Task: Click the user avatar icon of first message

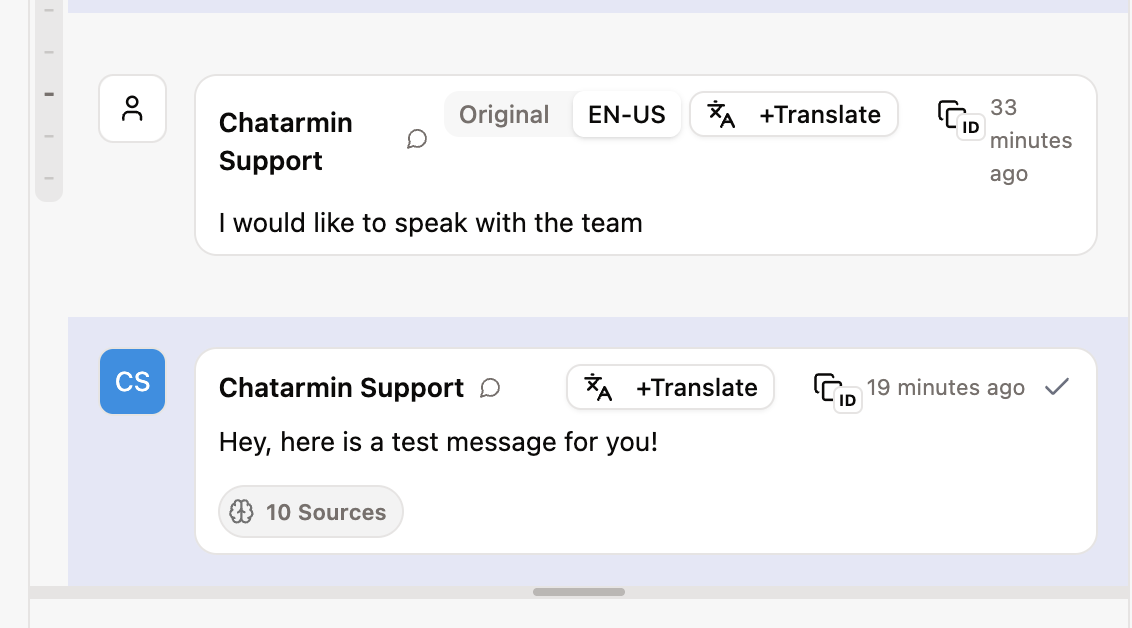Action: (132, 109)
